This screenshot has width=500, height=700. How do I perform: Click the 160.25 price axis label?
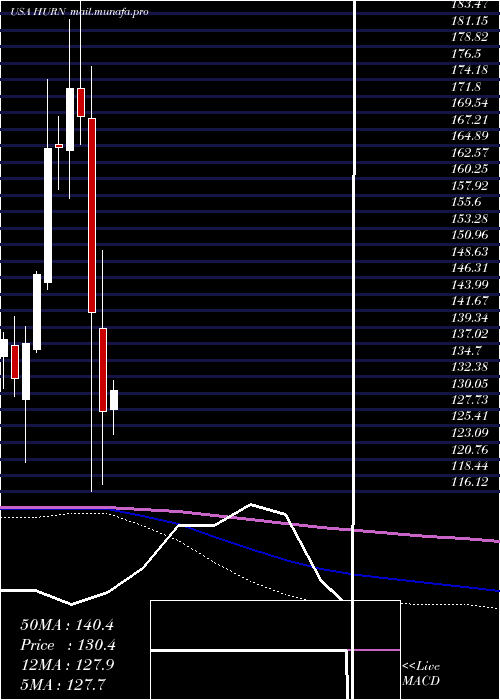tap(470, 170)
